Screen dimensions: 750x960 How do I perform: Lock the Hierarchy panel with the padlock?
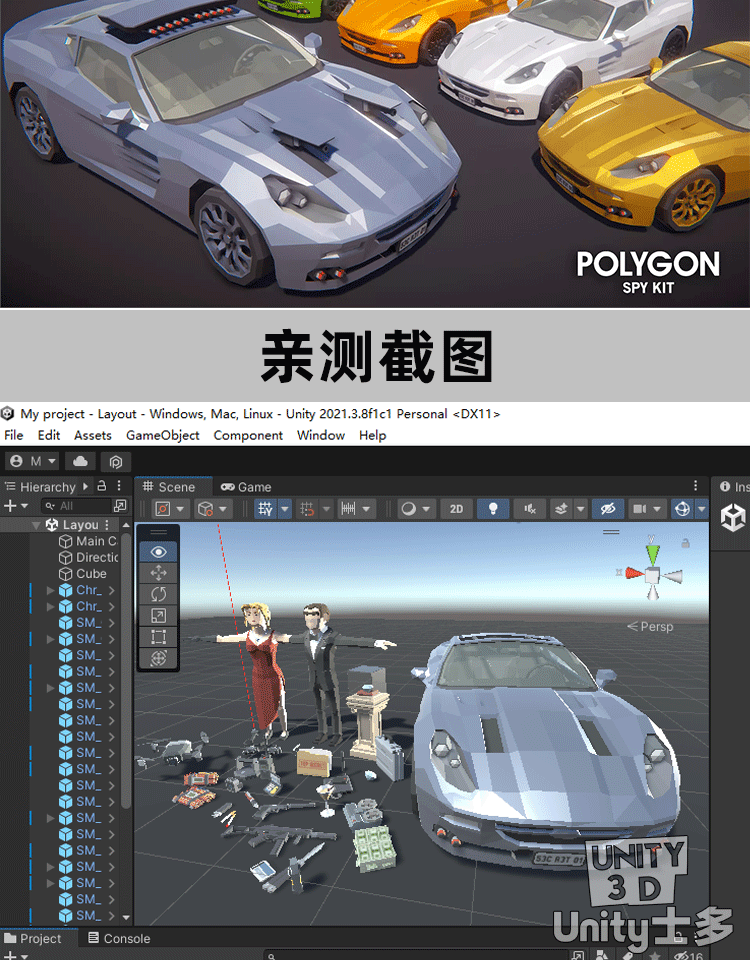pos(102,486)
